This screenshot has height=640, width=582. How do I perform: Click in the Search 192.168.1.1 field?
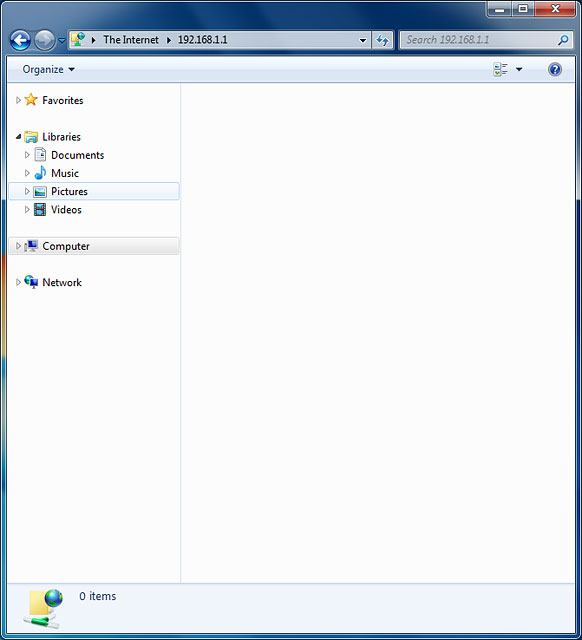coord(480,40)
